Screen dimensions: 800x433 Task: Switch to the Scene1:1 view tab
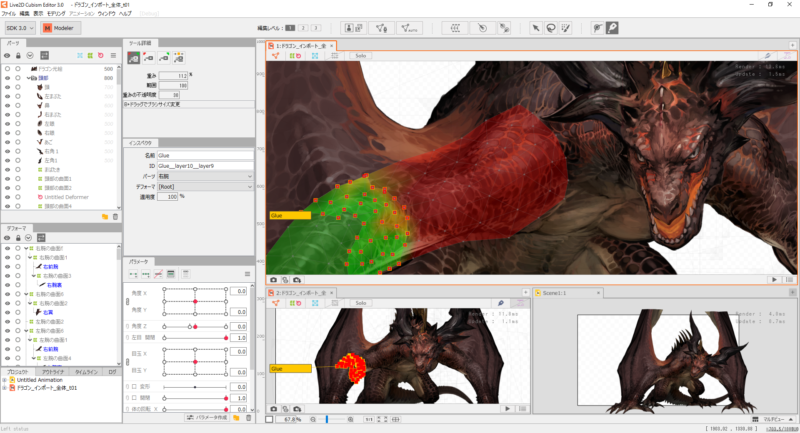point(554,293)
